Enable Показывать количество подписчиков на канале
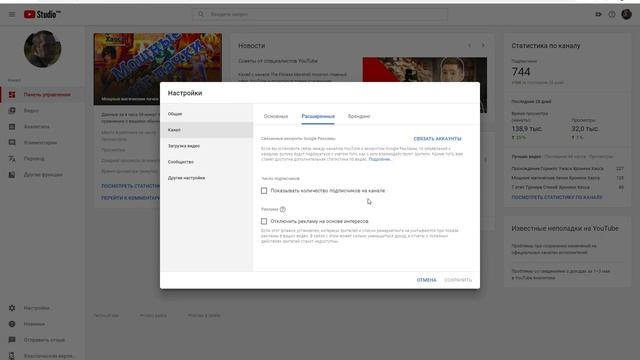640x360 pixels. (x=264, y=191)
